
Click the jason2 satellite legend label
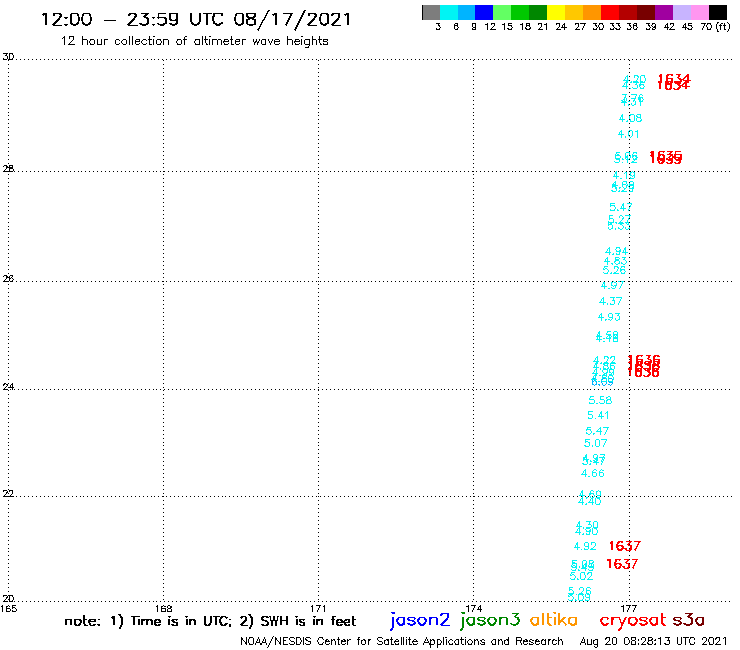click(420, 620)
